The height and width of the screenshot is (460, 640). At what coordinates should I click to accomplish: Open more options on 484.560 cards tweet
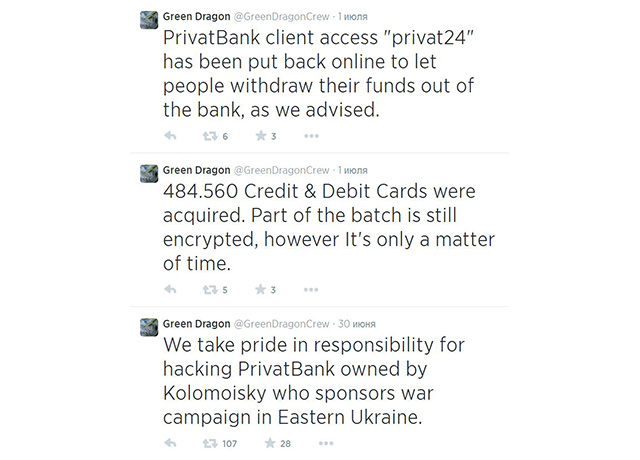tap(311, 290)
